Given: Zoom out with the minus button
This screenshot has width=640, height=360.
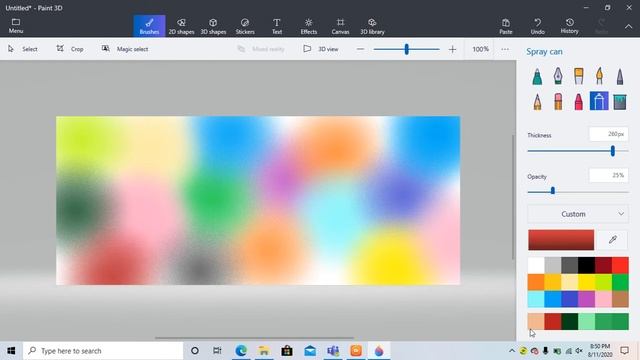Looking at the screenshot, I should coord(360,49).
